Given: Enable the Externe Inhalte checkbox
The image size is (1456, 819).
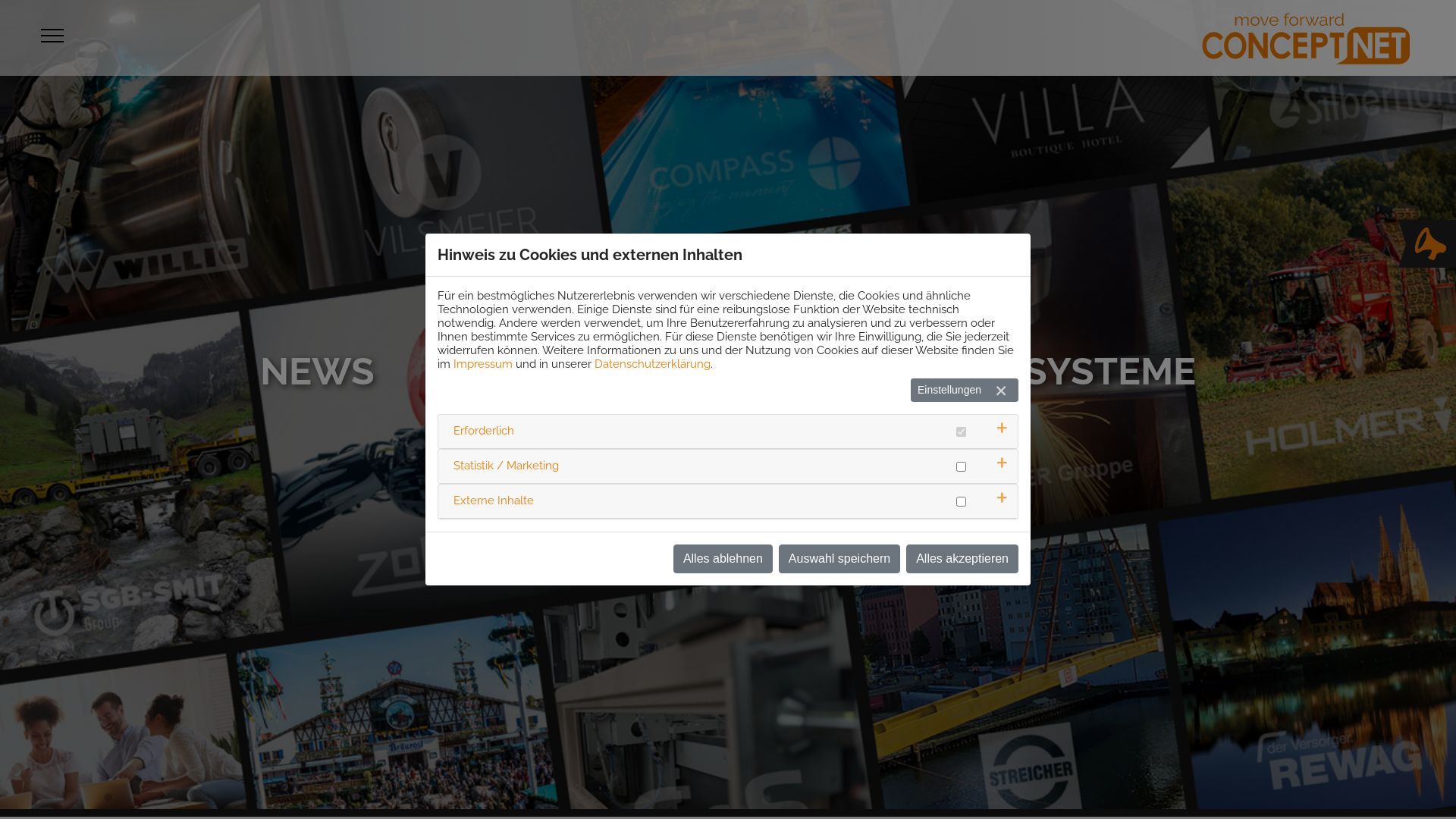Looking at the screenshot, I should [961, 502].
